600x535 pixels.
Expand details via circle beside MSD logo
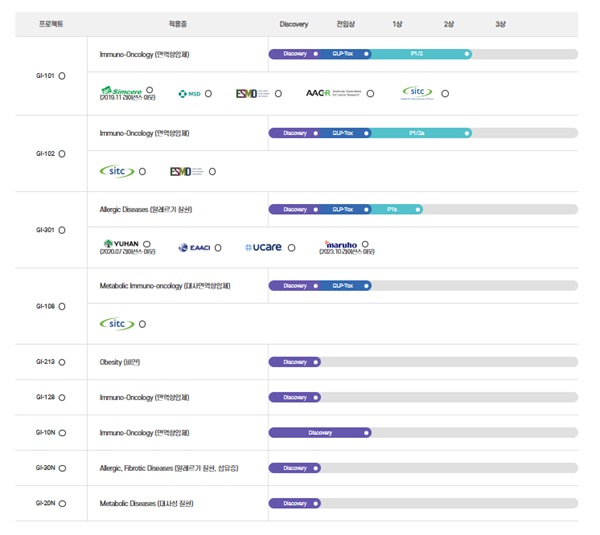pyautogui.click(x=208, y=94)
